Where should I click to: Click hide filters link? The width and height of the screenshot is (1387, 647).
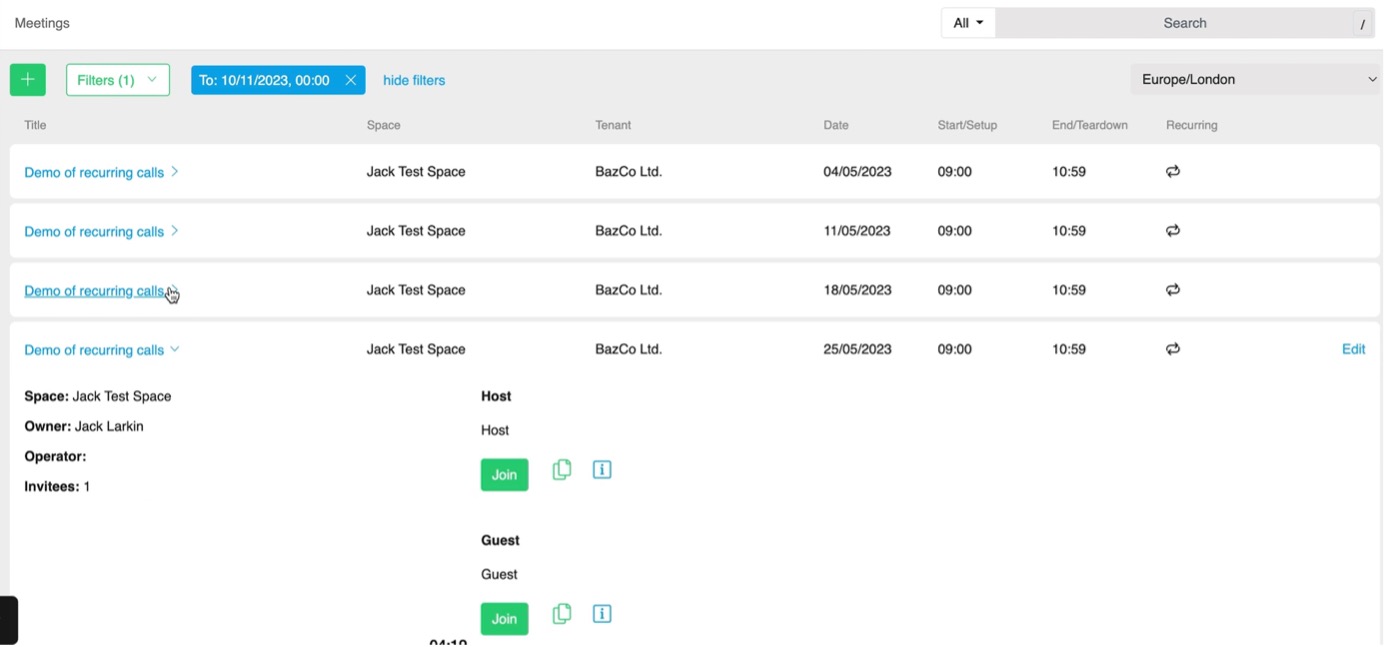pyautogui.click(x=414, y=80)
